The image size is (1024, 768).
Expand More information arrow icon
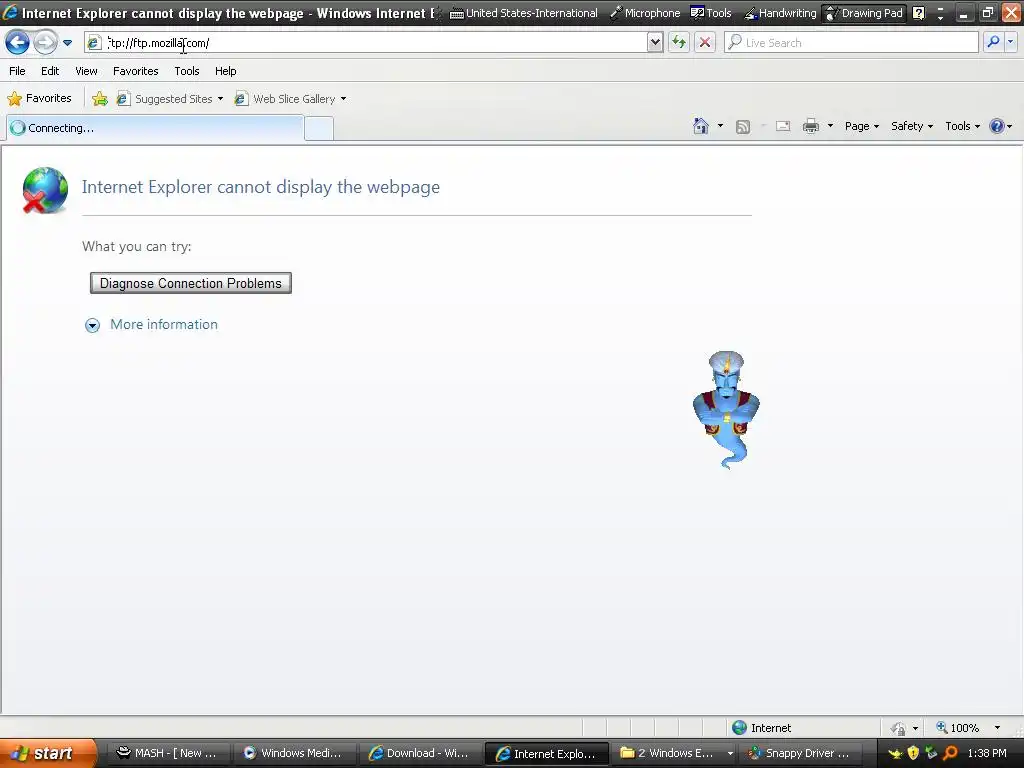(x=93, y=325)
